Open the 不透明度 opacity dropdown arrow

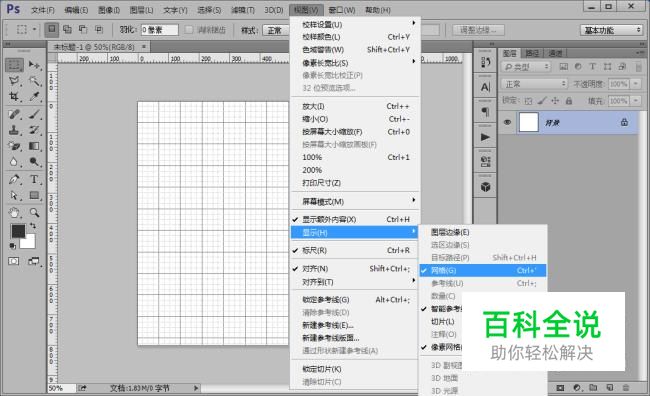click(x=636, y=84)
